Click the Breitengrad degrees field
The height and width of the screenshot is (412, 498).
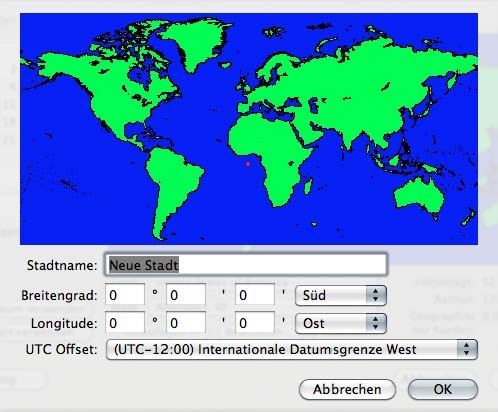pos(125,294)
